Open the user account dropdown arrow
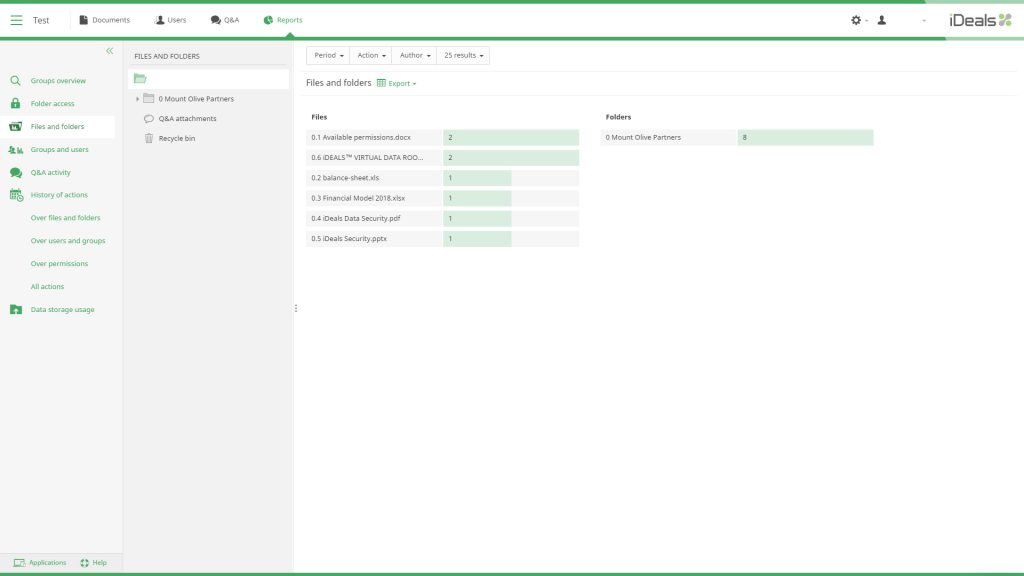 pos(924,21)
